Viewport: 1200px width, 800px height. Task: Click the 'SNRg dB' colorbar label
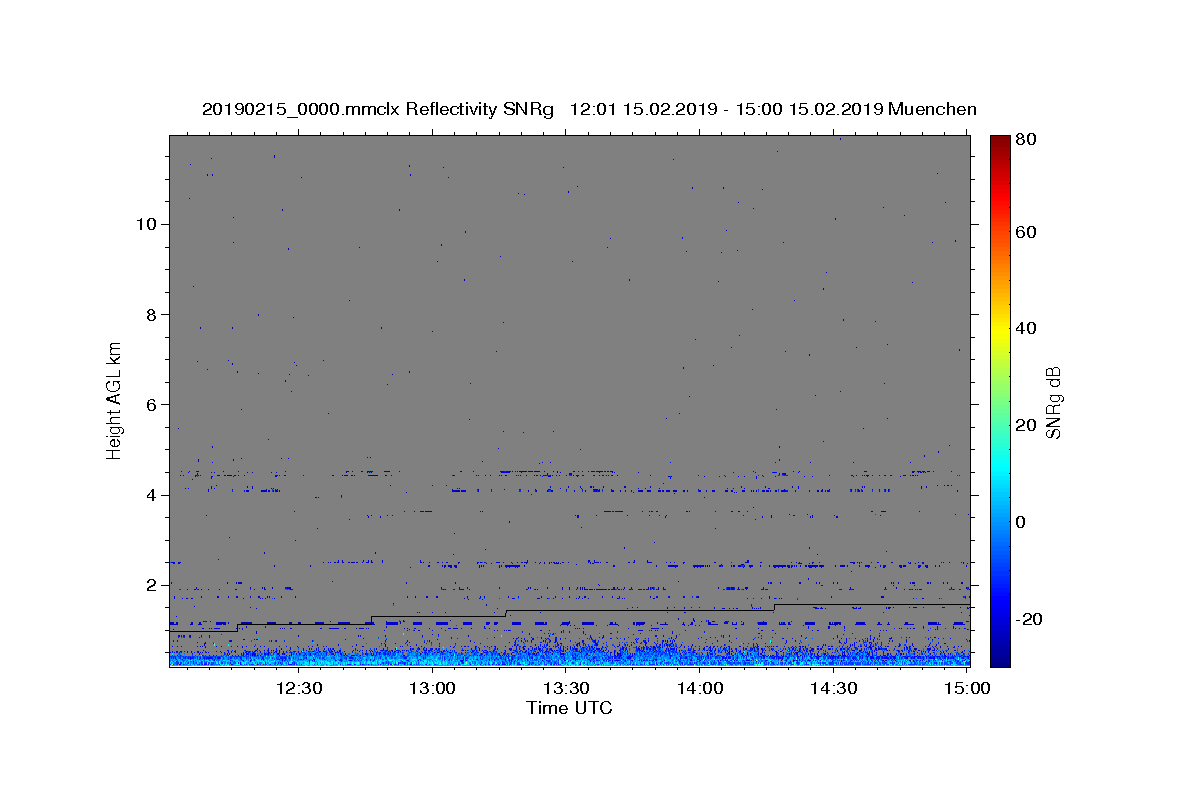[x=1052, y=402]
